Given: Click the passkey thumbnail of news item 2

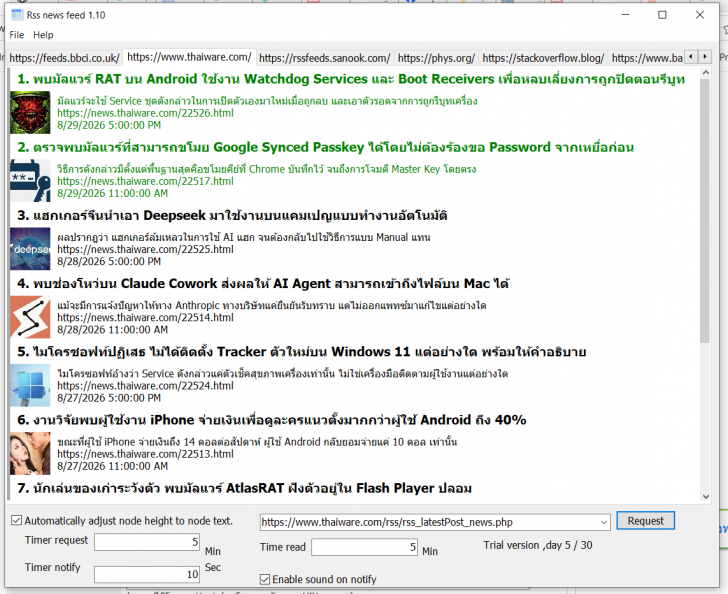Looking at the screenshot, I should (30, 181).
